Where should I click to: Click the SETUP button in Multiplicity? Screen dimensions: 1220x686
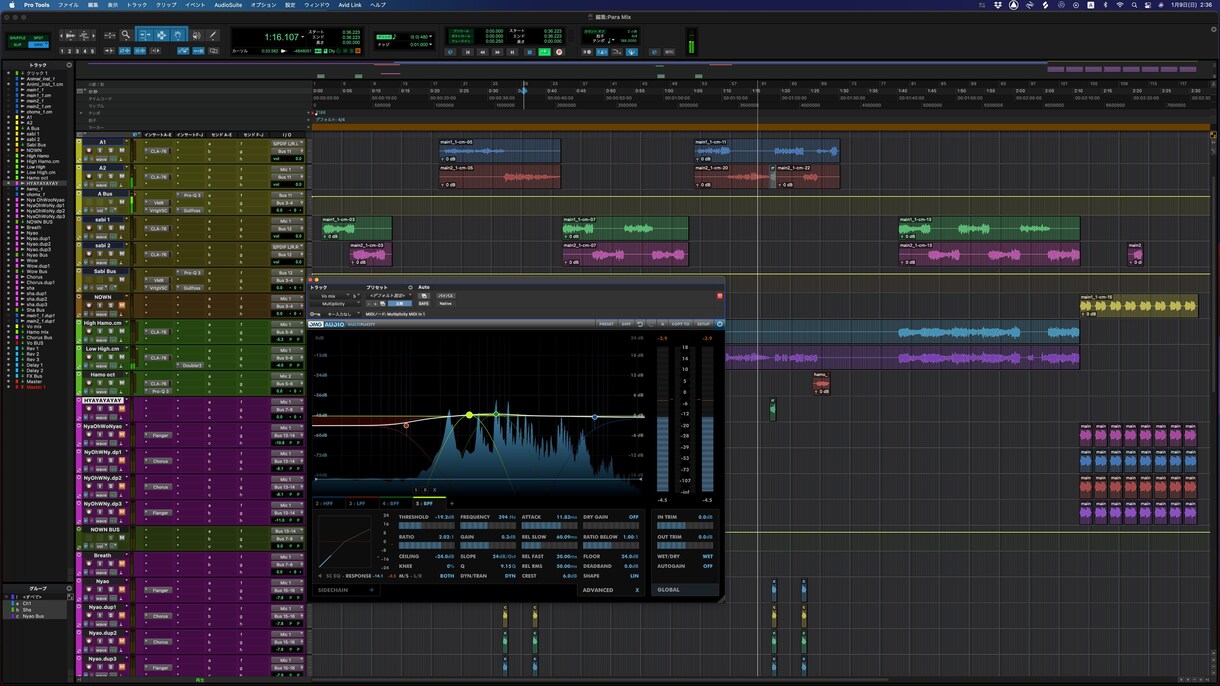pyautogui.click(x=703, y=324)
